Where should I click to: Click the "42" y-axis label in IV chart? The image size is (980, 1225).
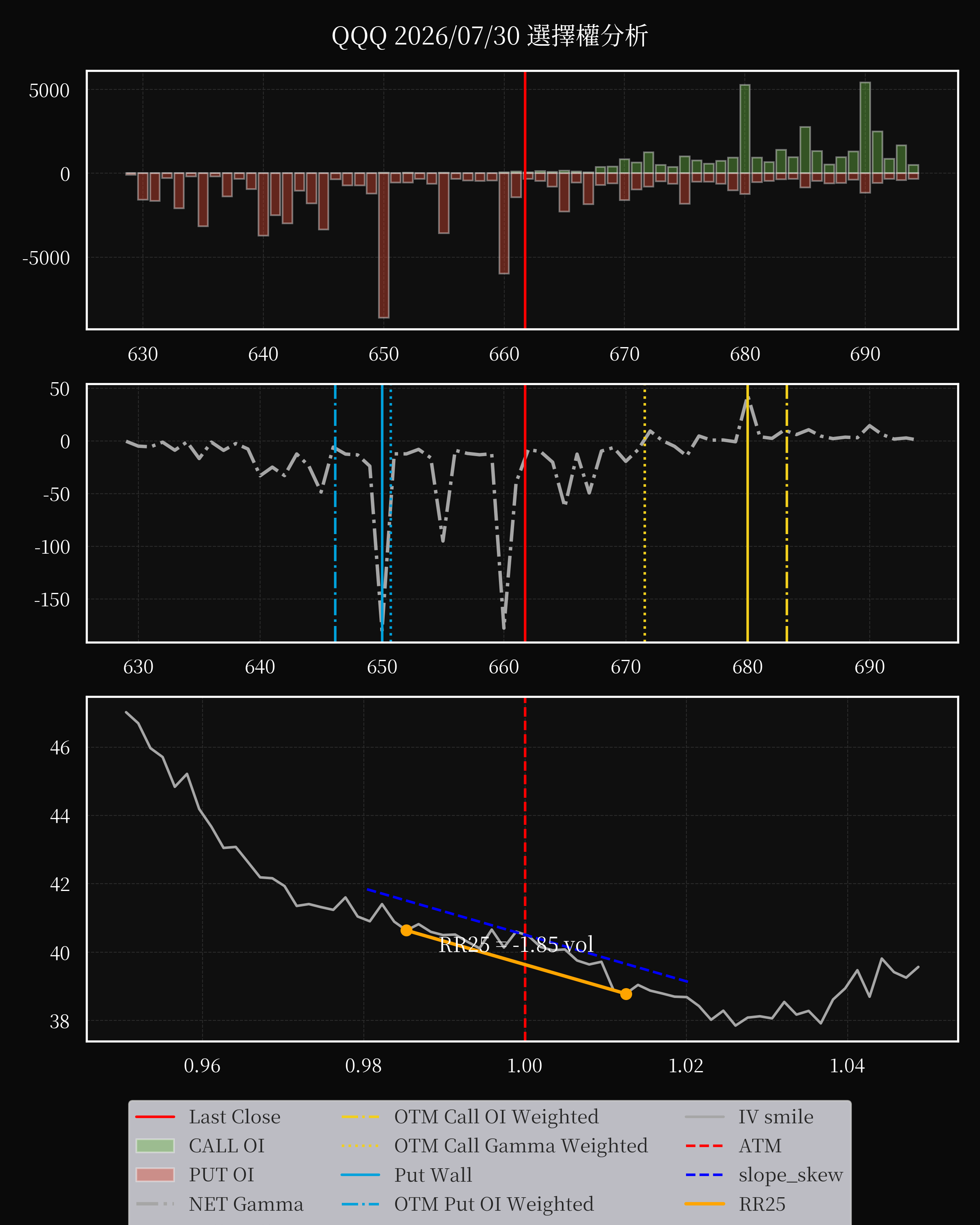pyautogui.click(x=60, y=884)
